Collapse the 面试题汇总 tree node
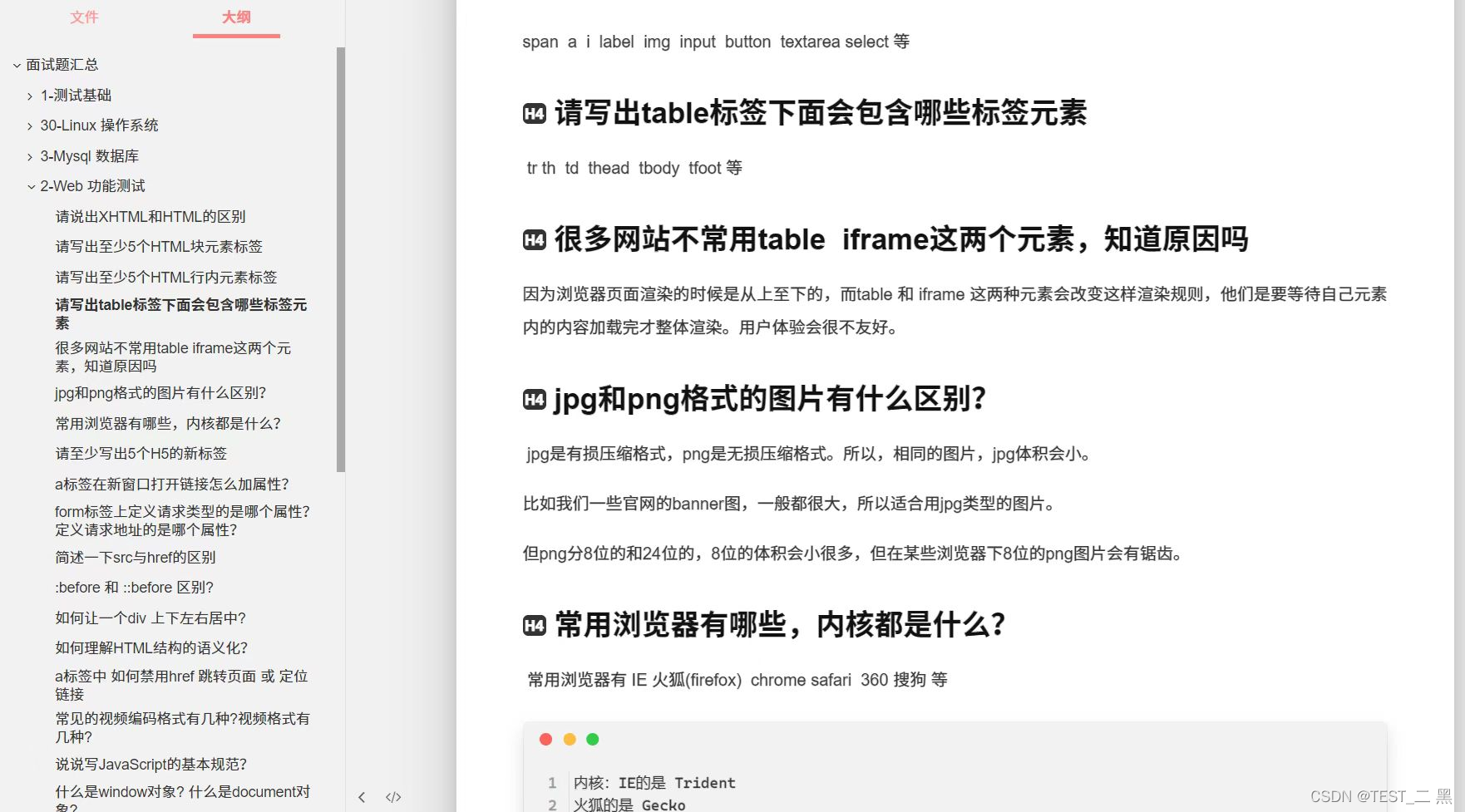 [x=17, y=64]
